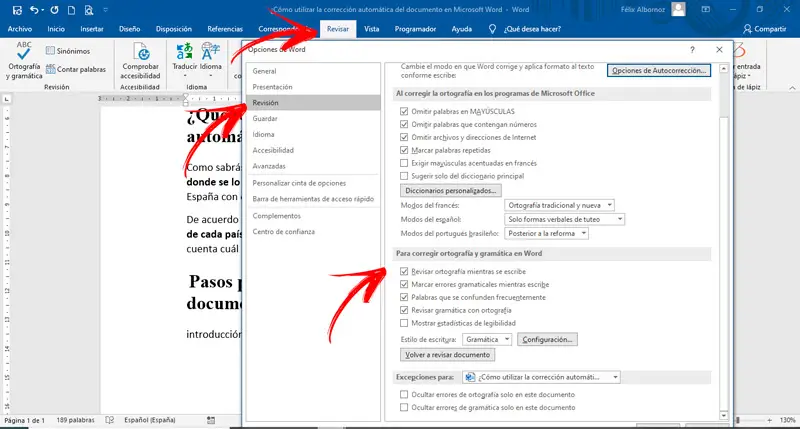Open Estilo de escritura Gramática dropdown
Image resolution: width=800 pixels, height=429 pixels.
click(x=487, y=339)
